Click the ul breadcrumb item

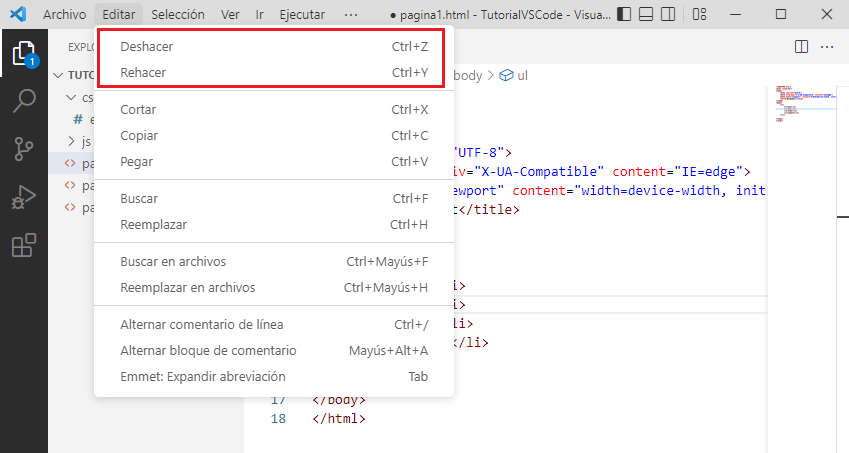tap(514, 75)
